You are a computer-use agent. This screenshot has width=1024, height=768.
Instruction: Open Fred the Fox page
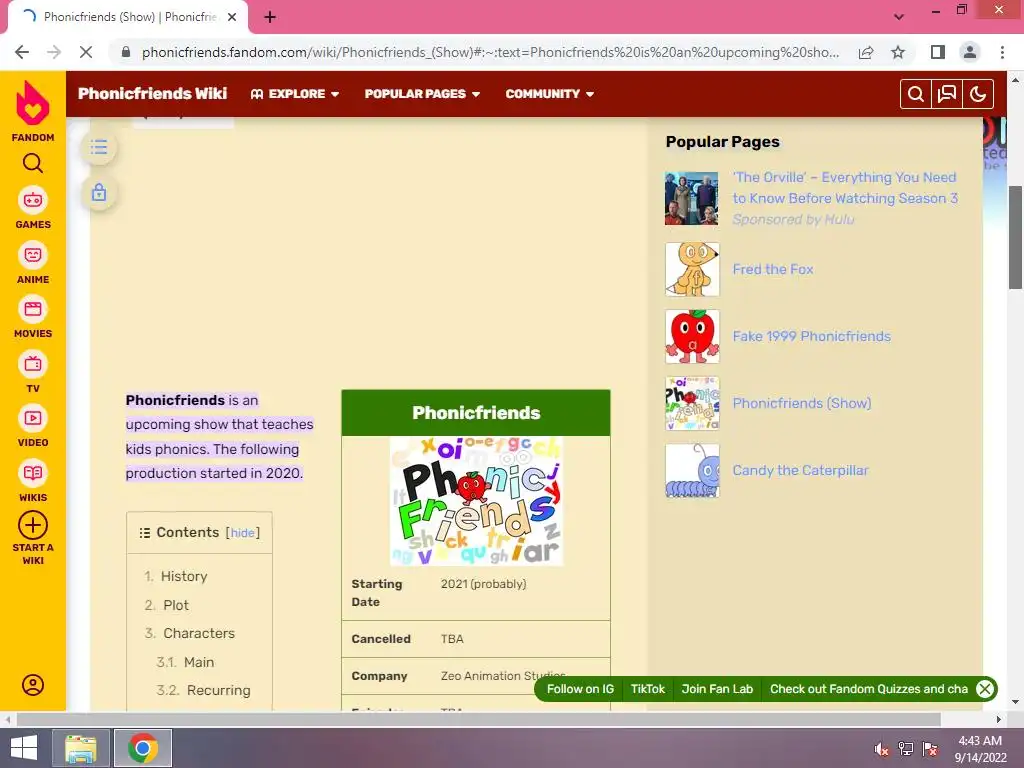point(773,269)
